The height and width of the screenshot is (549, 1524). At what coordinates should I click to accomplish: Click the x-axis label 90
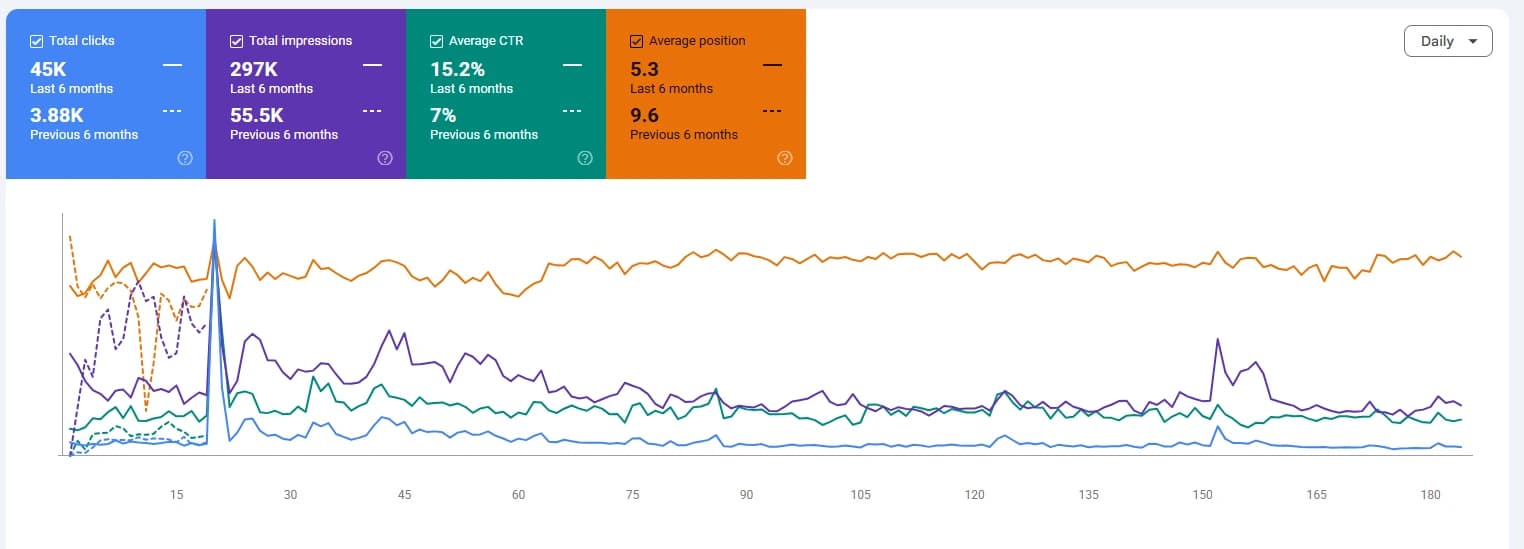click(746, 495)
